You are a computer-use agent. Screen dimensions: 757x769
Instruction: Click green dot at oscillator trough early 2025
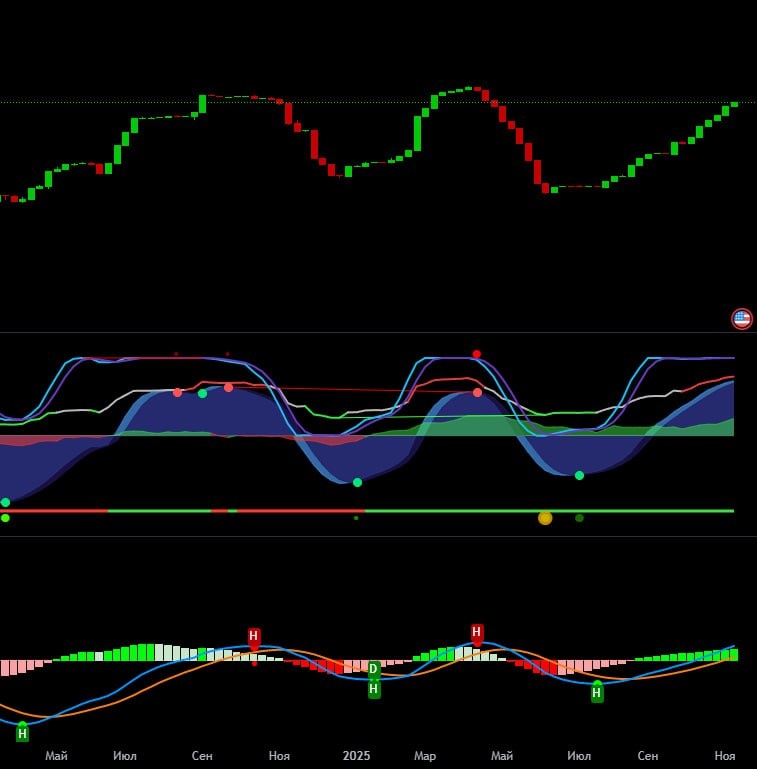pyautogui.click(x=357, y=483)
